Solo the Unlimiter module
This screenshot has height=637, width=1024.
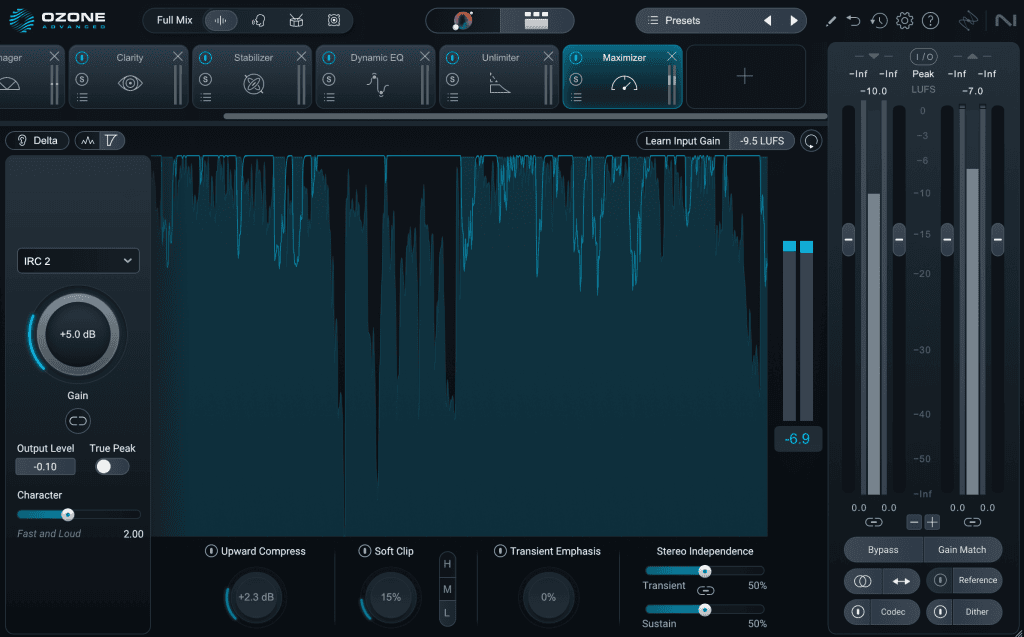click(x=453, y=79)
